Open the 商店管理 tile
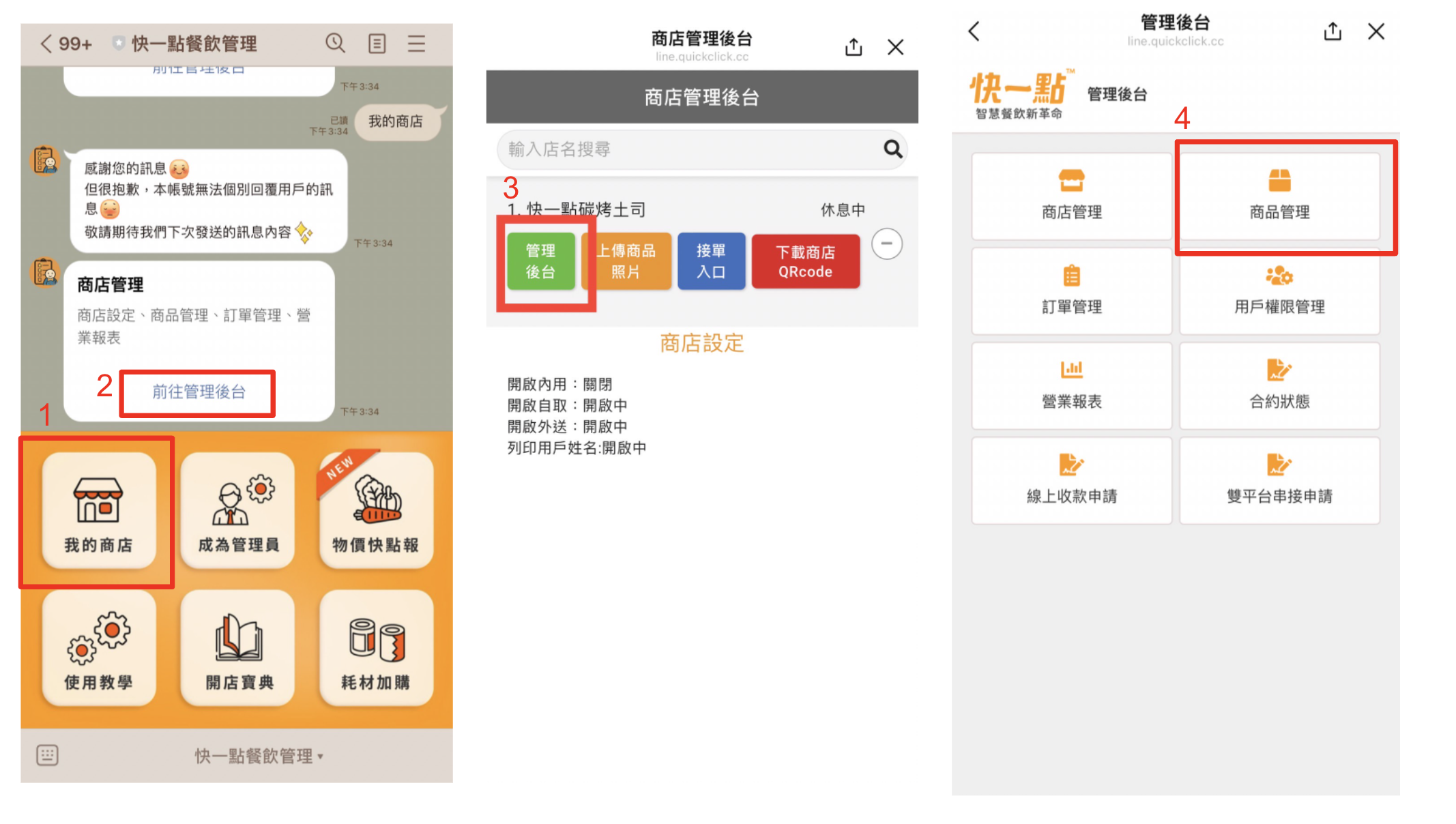 [1072, 196]
